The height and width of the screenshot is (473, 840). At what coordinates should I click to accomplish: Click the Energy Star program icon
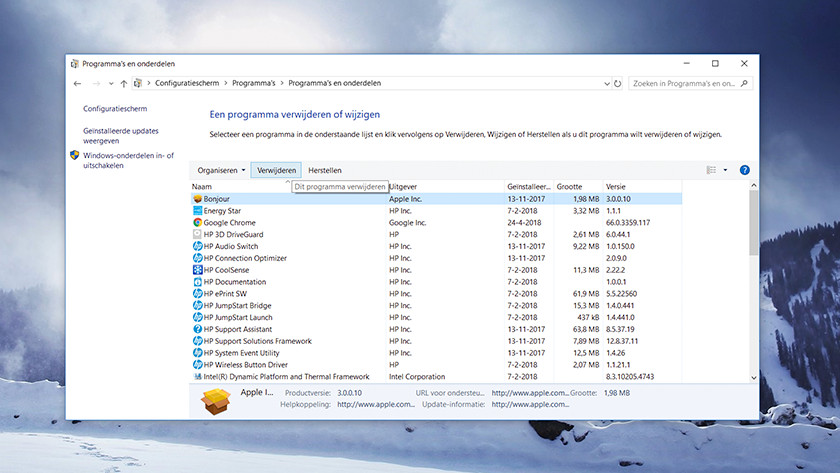197,211
